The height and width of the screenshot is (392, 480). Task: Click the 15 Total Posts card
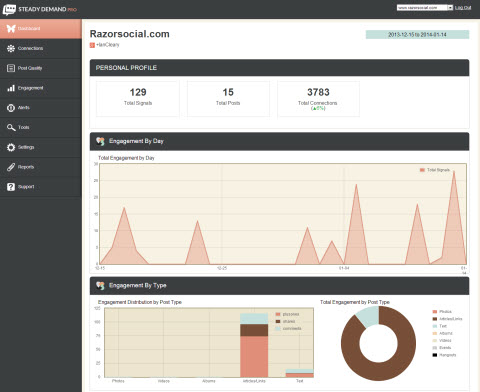228,99
